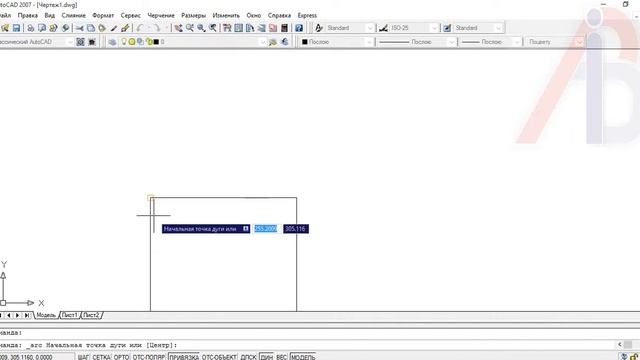Open the plot style Поцвету dropdown
Screen dimensions: 640x360
(555, 42)
